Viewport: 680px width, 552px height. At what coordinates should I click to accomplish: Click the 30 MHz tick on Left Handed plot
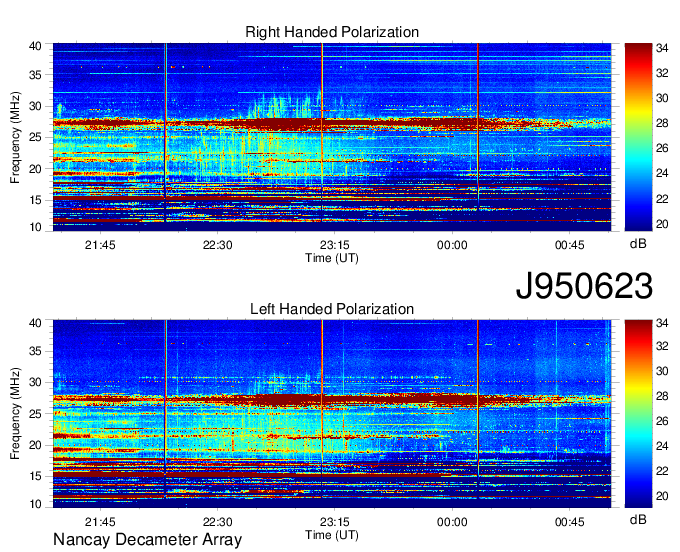(x=36, y=382)
